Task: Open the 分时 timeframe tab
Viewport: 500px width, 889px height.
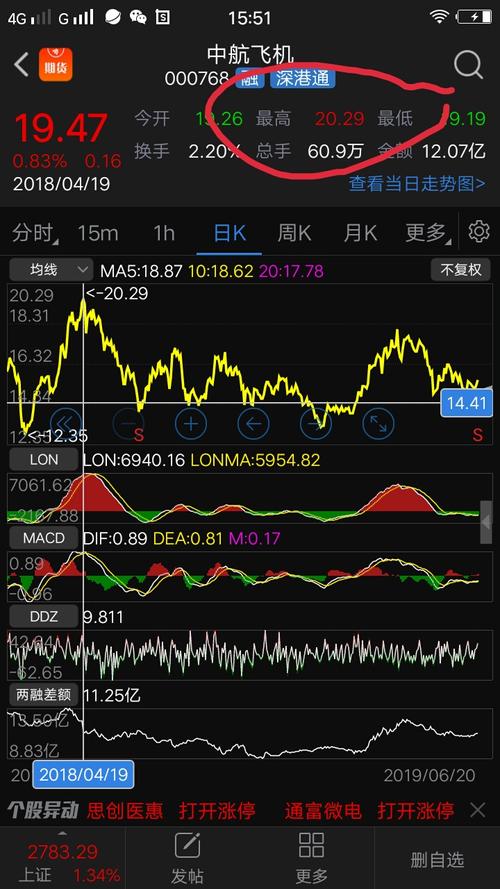Action: tap(35, 232)
